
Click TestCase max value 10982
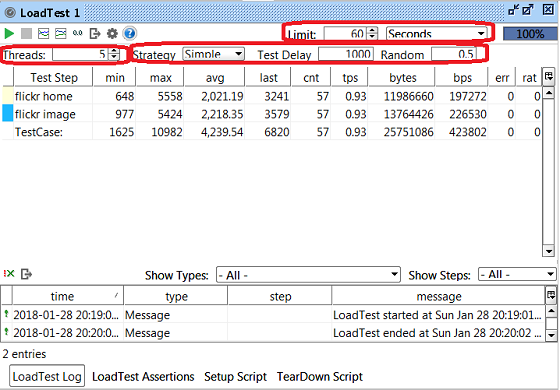[x=167, y=132]
